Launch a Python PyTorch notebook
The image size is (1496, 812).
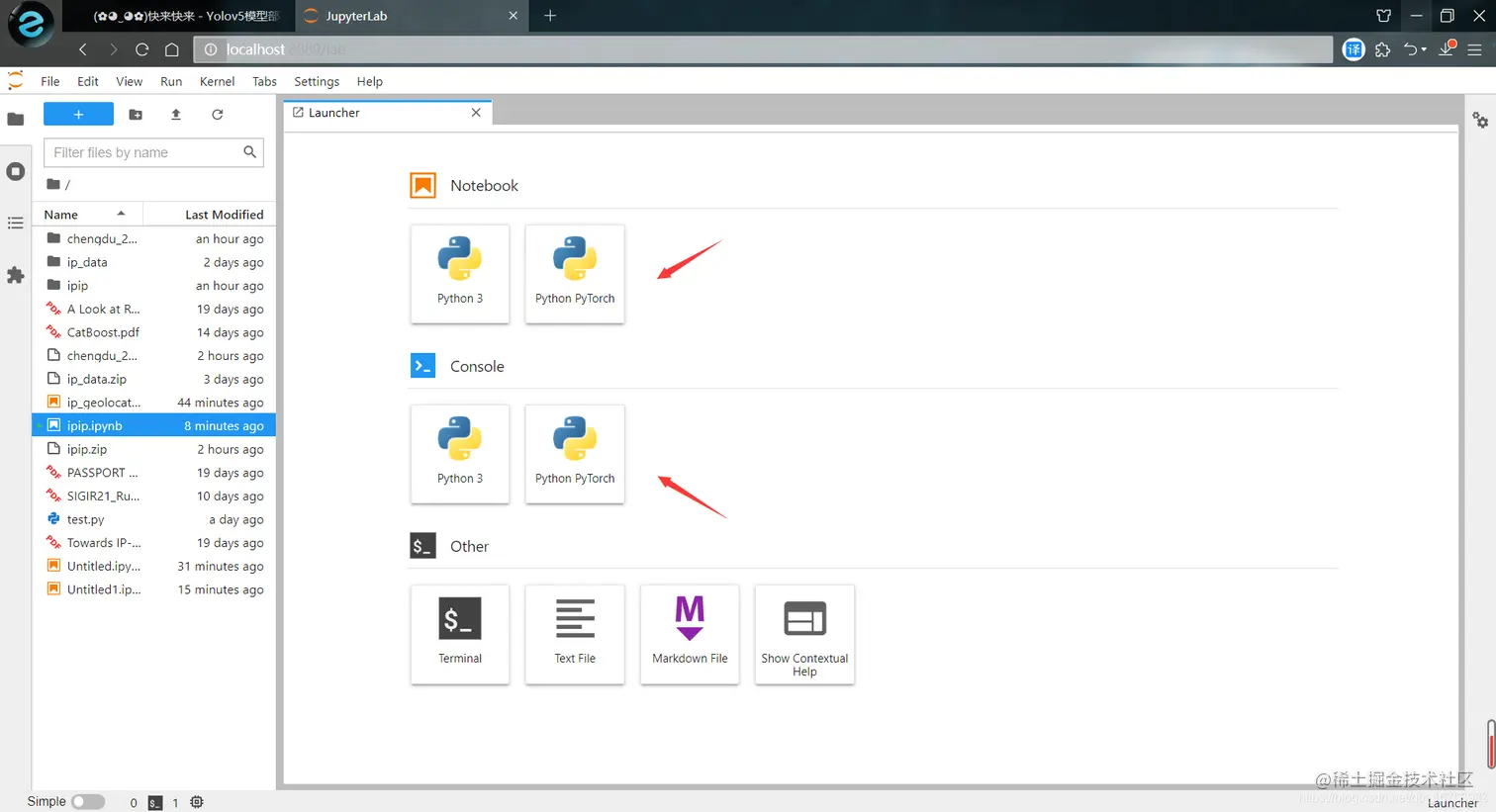pos(575,273)
